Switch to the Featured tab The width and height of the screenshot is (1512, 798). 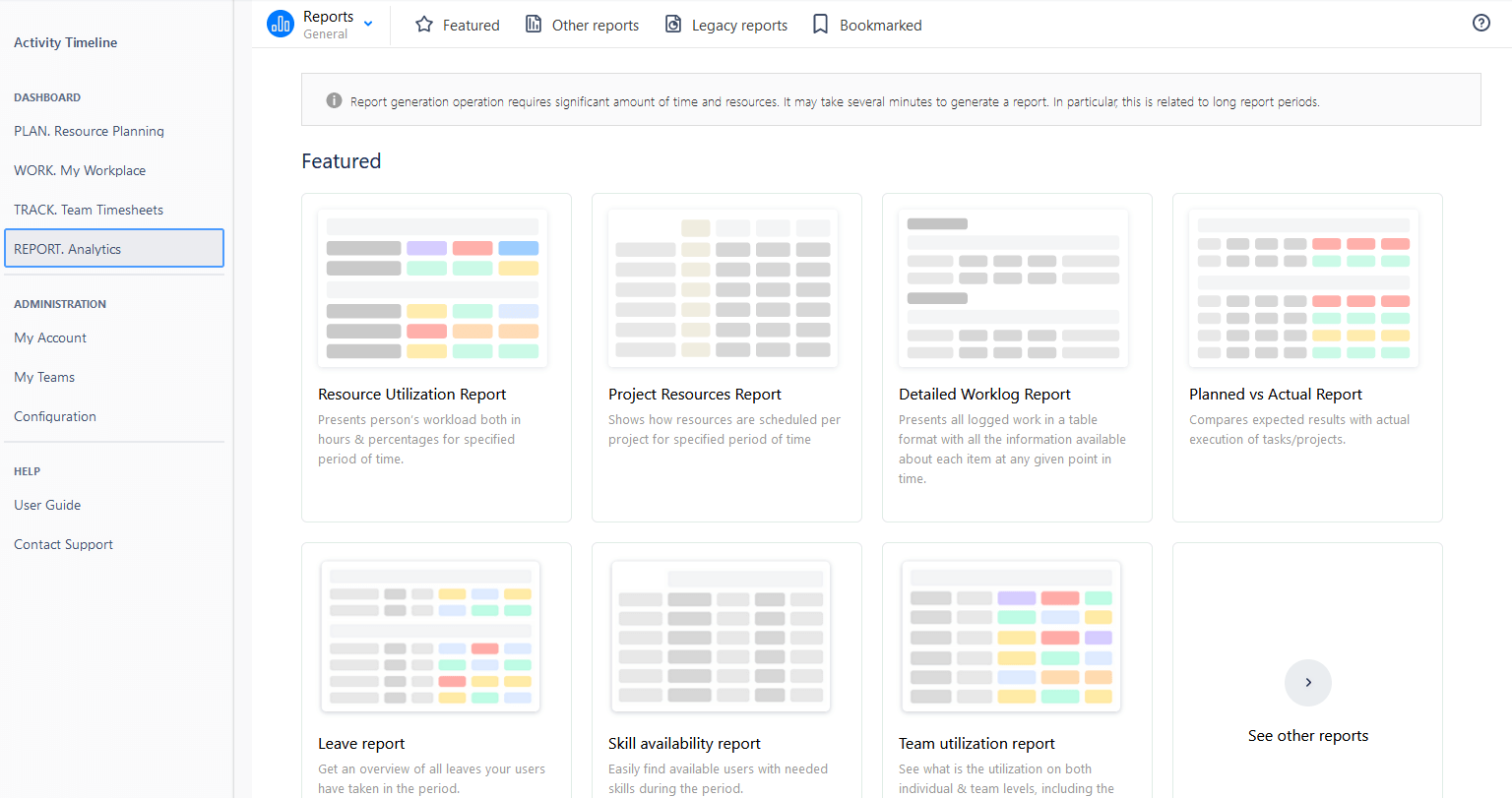(x=458, y=25)
